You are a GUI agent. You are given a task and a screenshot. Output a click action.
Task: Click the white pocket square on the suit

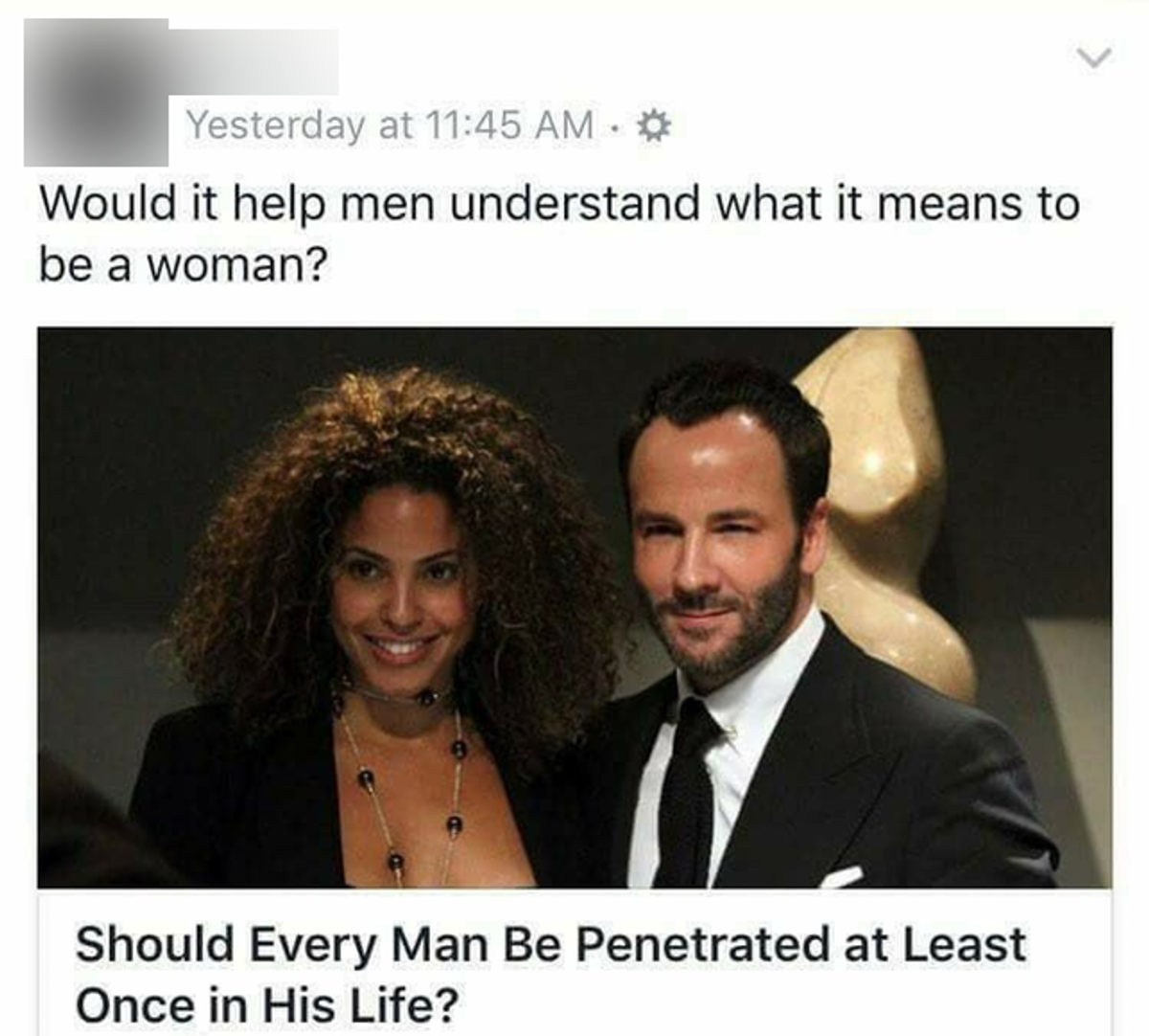(843, 875)
